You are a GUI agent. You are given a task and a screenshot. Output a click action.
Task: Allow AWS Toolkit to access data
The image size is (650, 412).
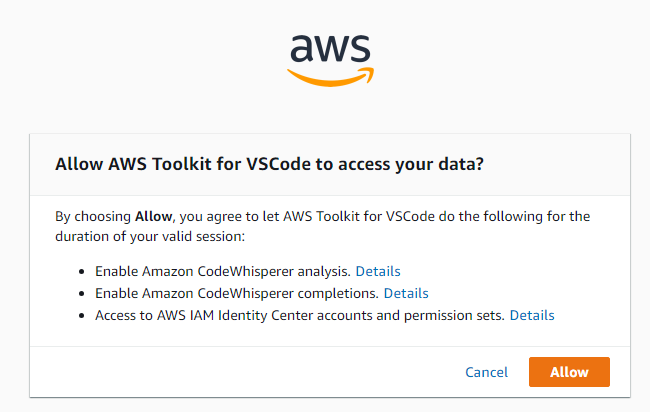(569, 372)
